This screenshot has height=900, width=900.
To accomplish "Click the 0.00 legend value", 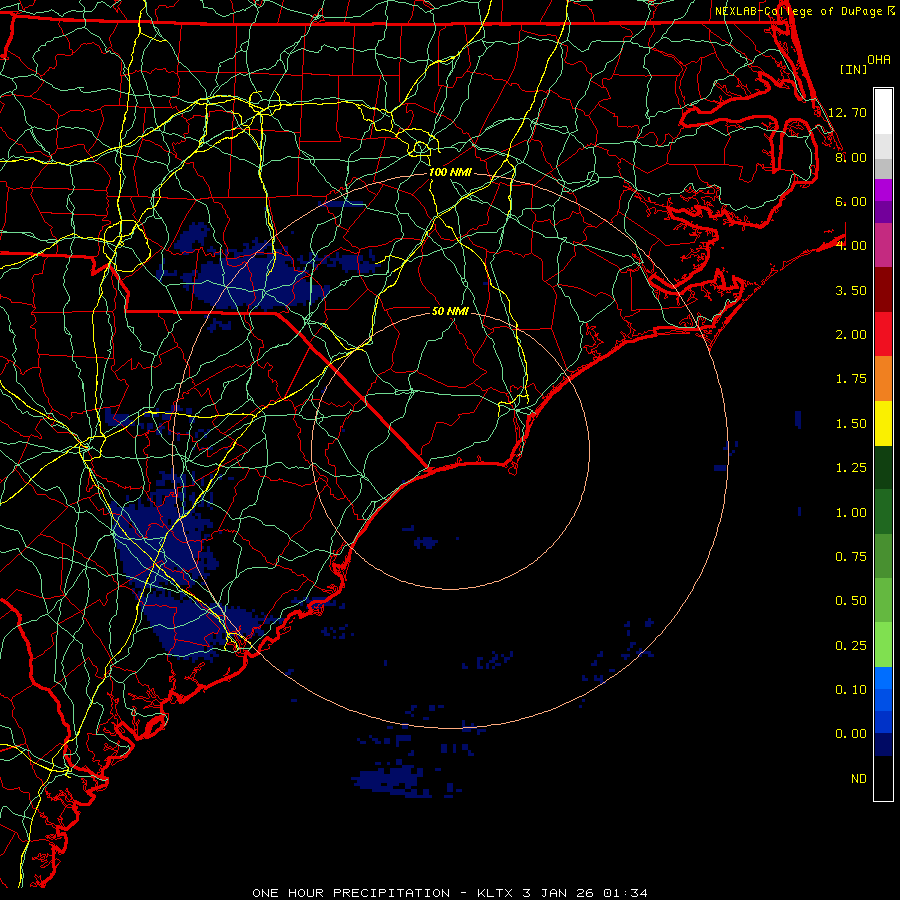I will pos(851,734).
